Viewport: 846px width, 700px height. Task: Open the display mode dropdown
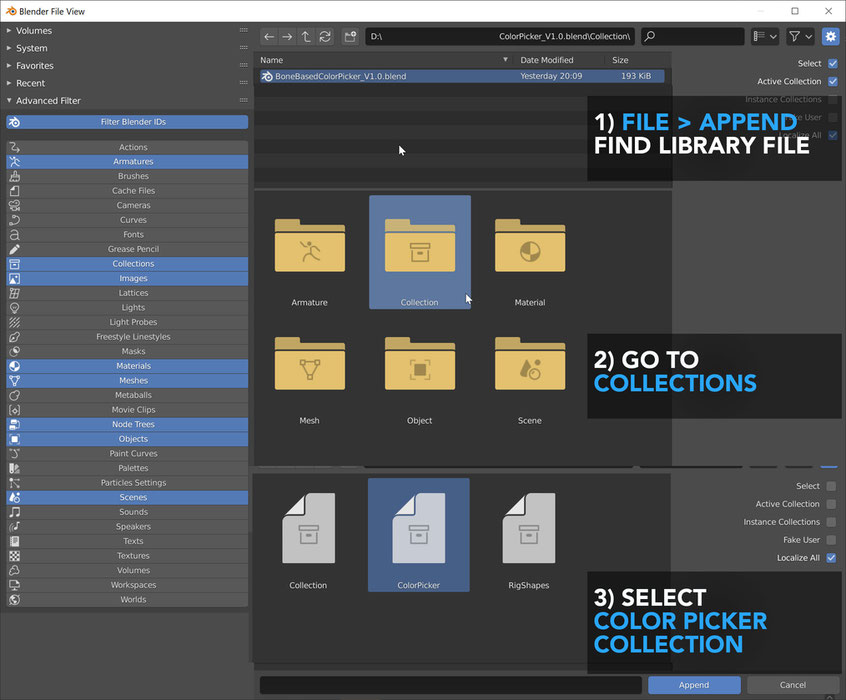[765, 37]
